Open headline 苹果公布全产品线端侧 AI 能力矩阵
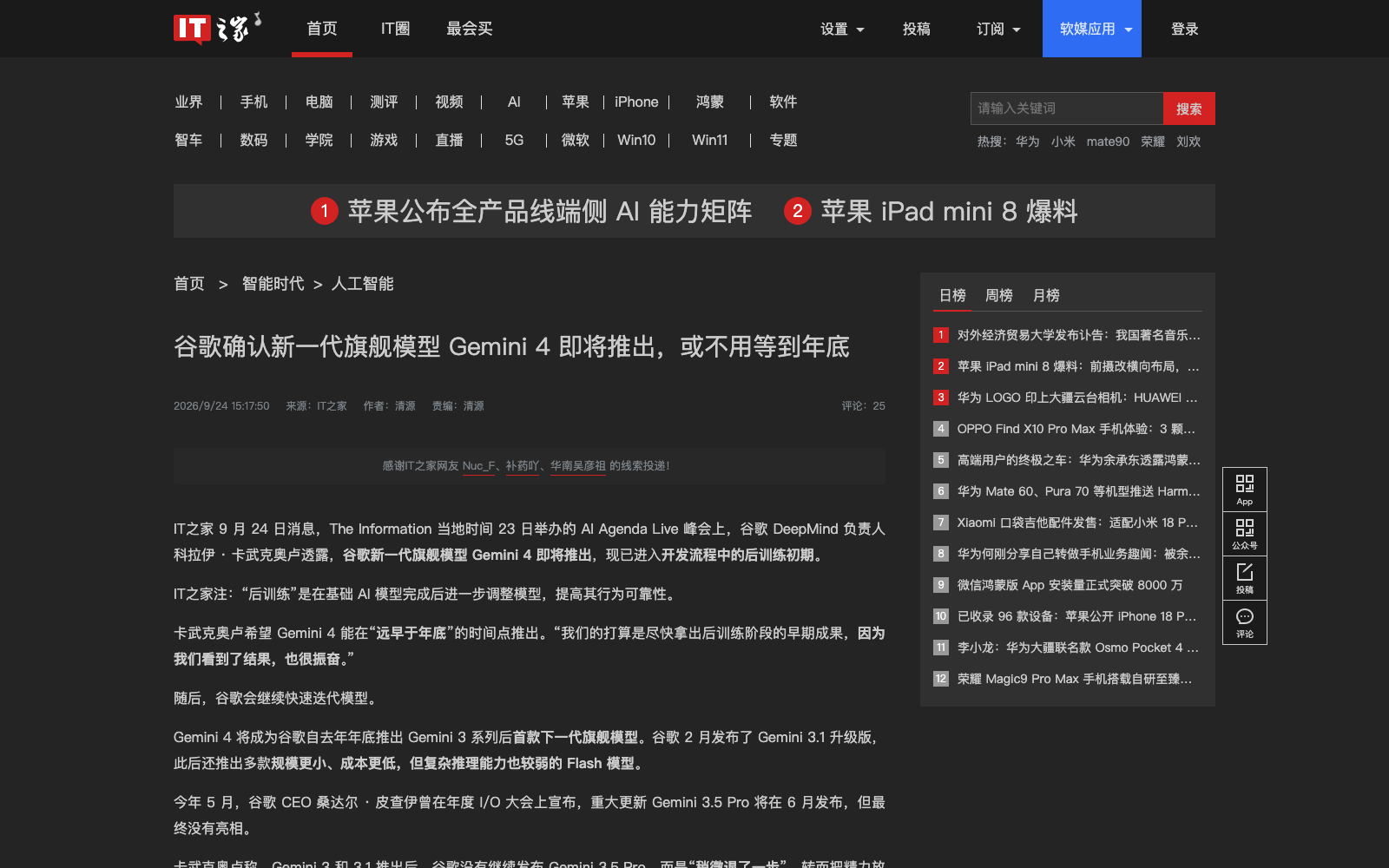Screen dimensions: 1389x868 point(531,211)
